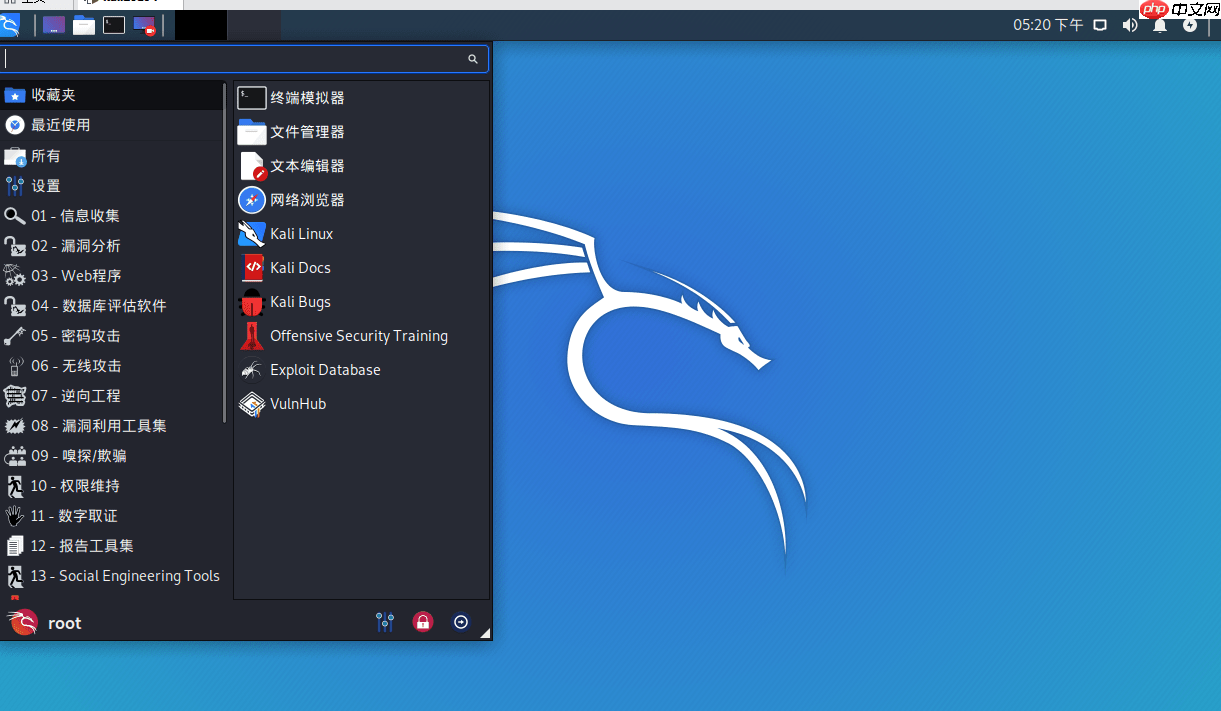Launch 终端模拟器 terminal emulator
Image resolution: width=1221 pixels, height=711 pixels.
pyautogui.click(x=361, y=98)
